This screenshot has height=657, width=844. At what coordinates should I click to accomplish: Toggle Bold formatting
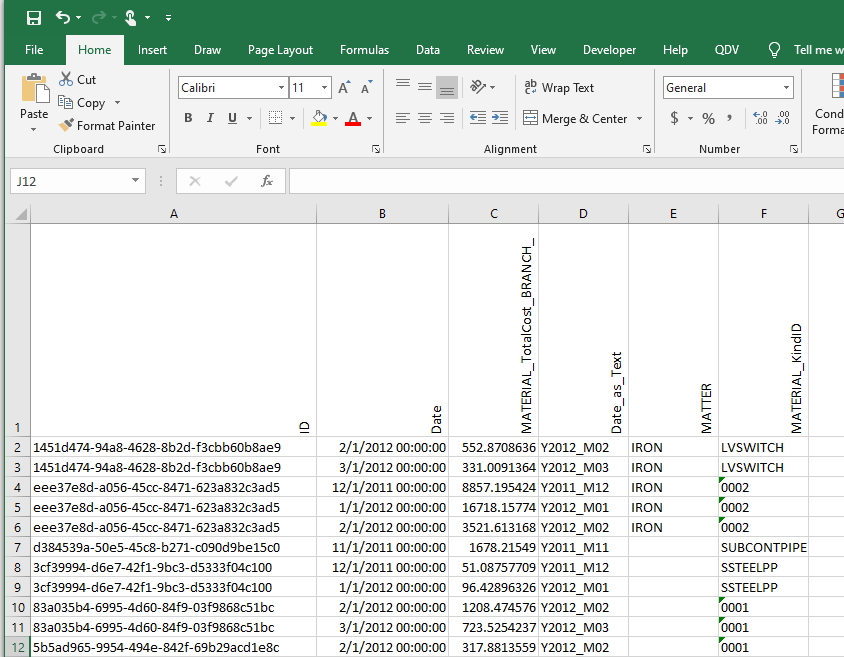(188, 118)
